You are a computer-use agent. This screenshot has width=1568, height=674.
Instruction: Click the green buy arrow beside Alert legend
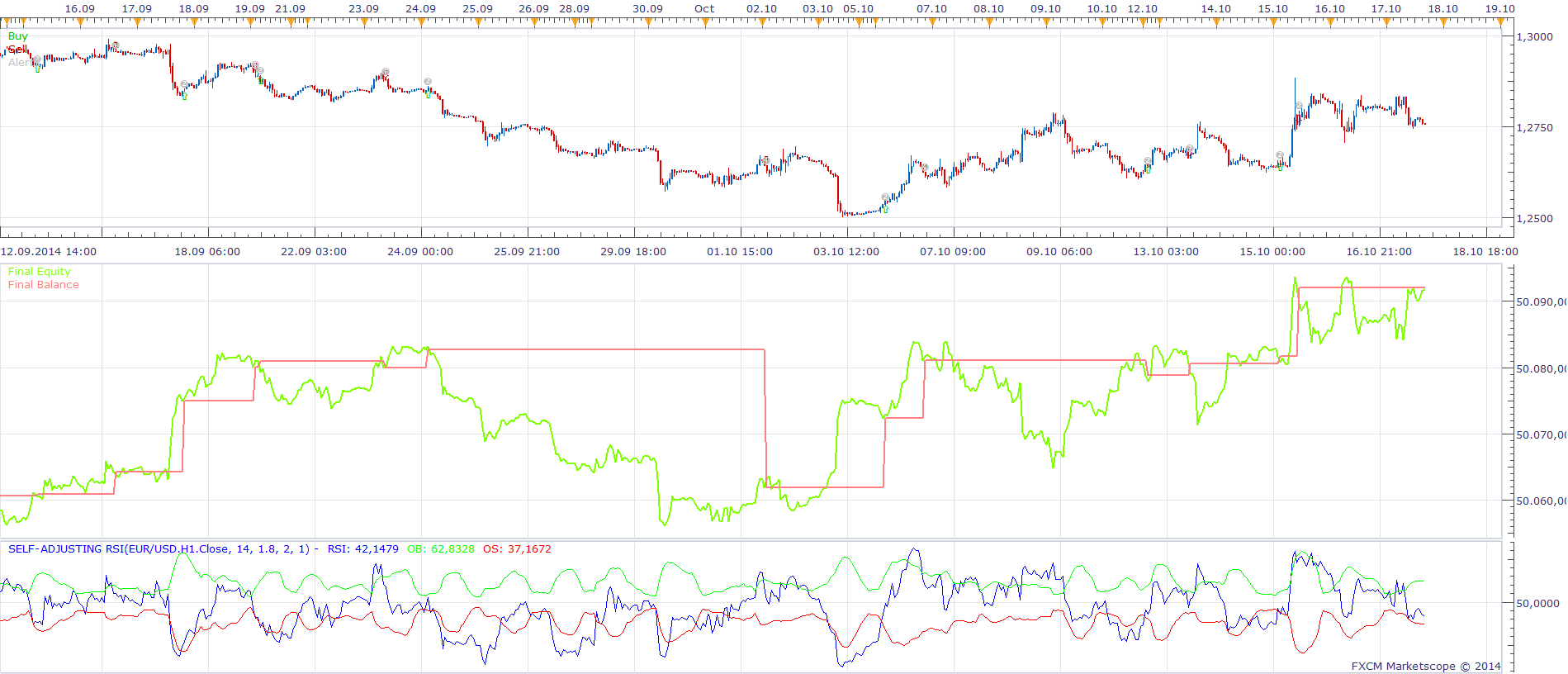click(x=38, y=69)
